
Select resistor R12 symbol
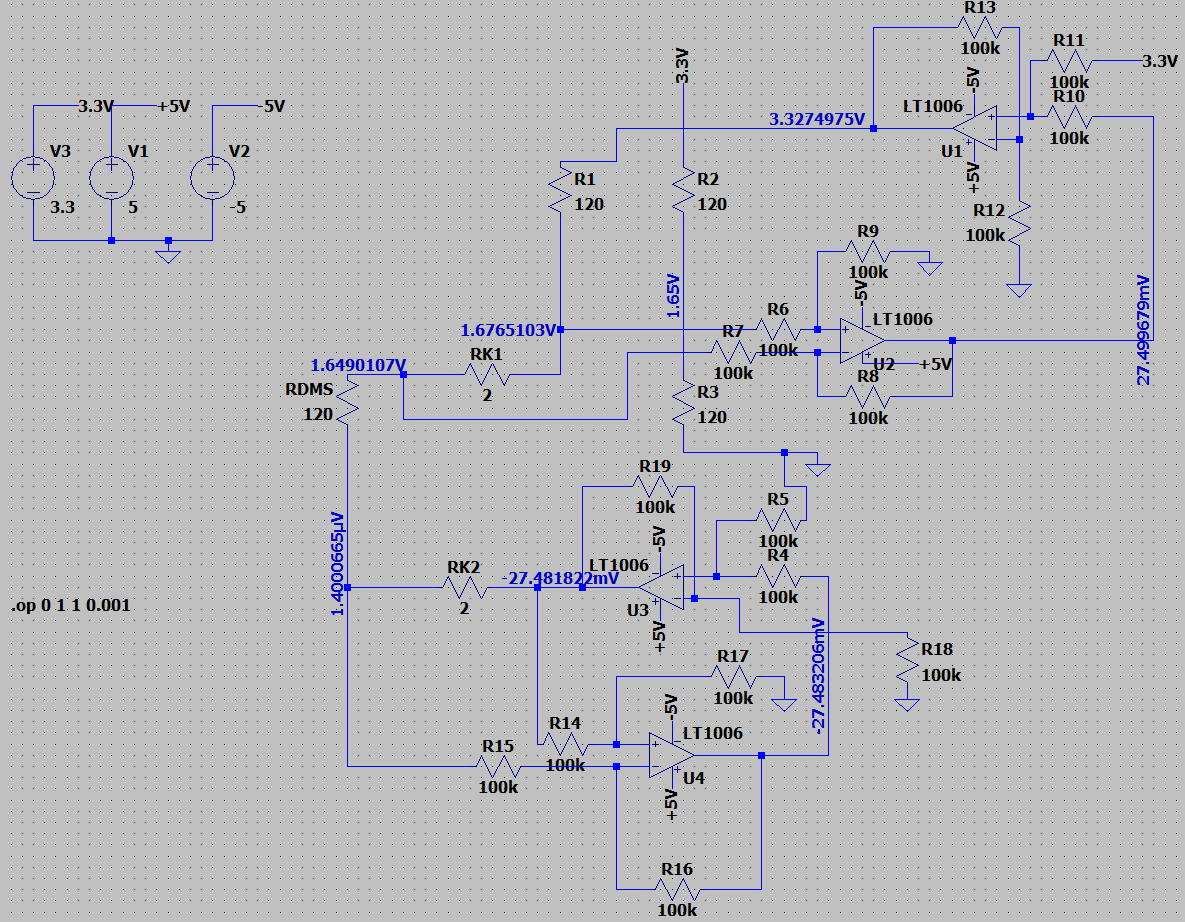point(1019,222)
